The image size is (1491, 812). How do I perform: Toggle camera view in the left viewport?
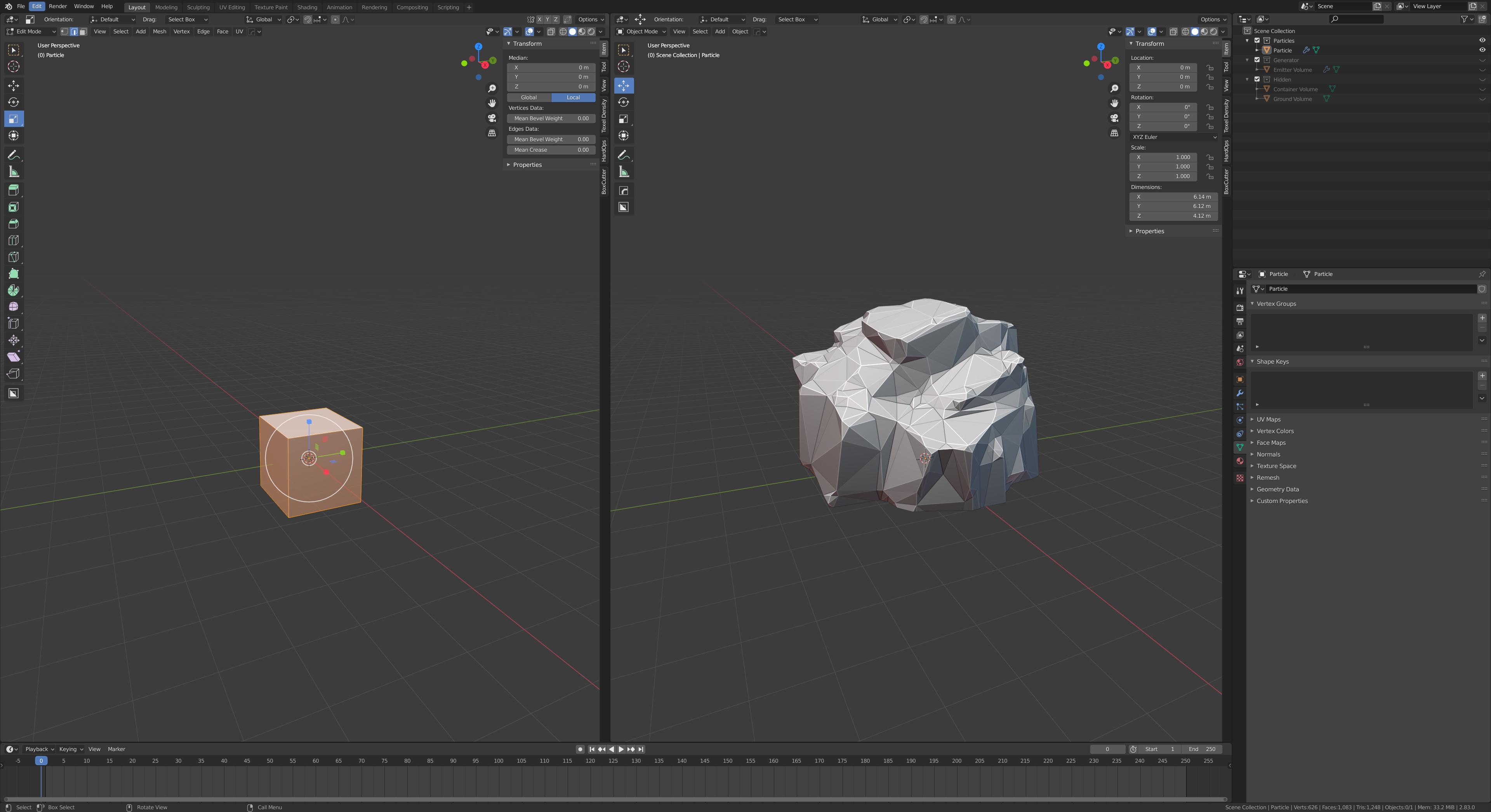point(492,118)
